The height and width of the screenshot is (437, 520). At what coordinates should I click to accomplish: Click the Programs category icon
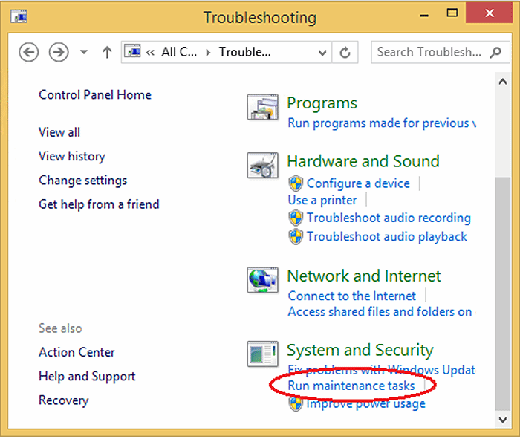(263, 107)
